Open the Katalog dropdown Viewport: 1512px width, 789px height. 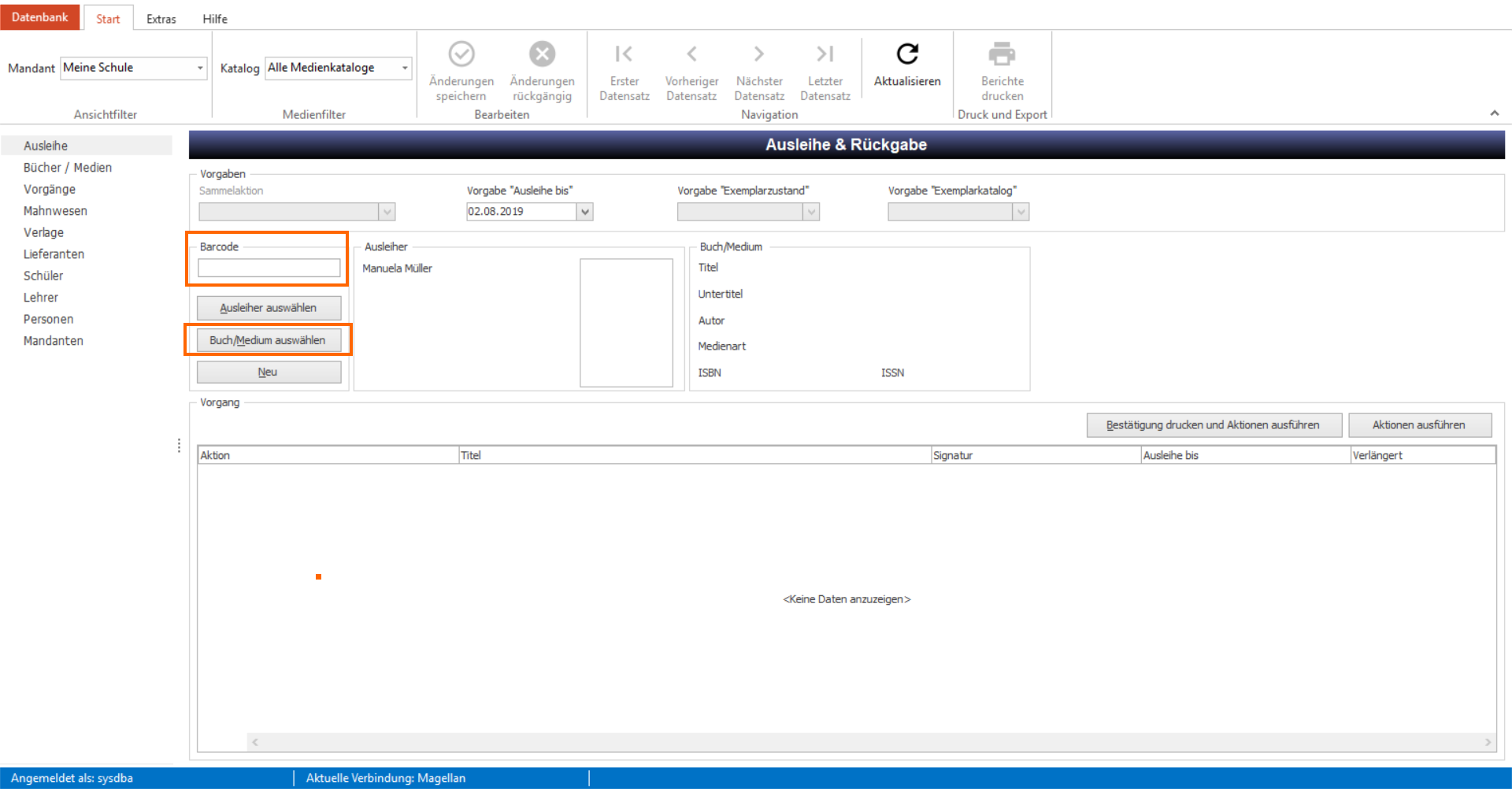tap(405, 68)
